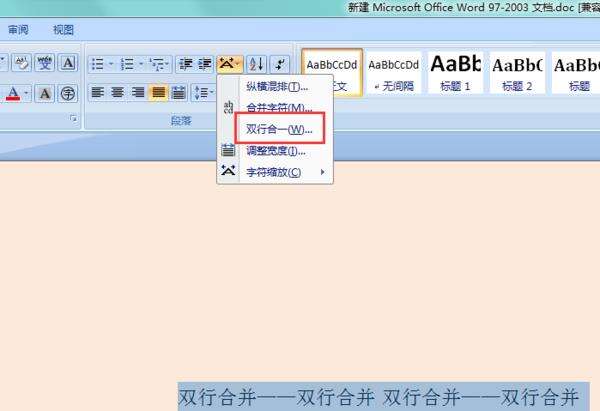Select 纵横混排(T) menu item
The image size is (600, 411).
coord(275,86)
